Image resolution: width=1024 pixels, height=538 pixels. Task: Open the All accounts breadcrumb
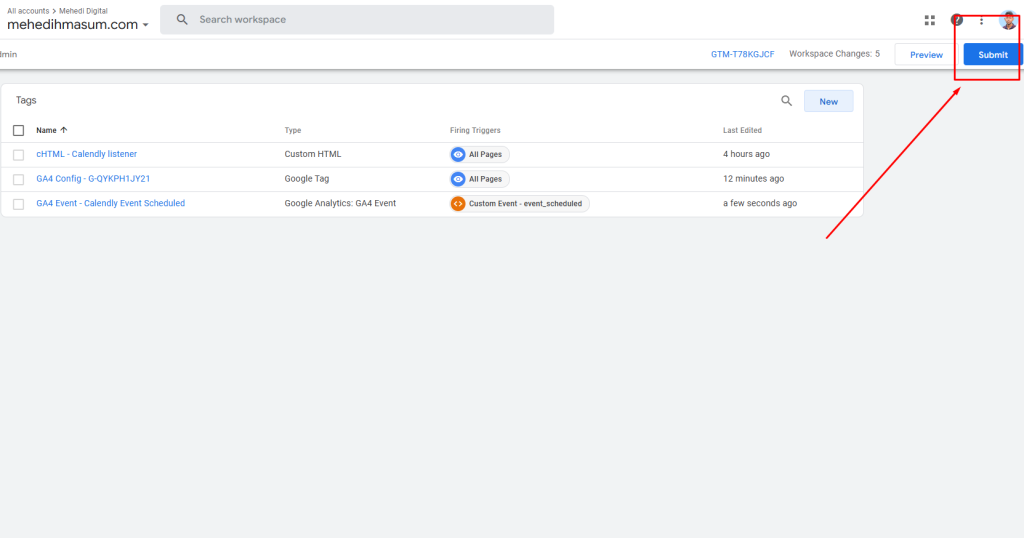tap(28, 11)
